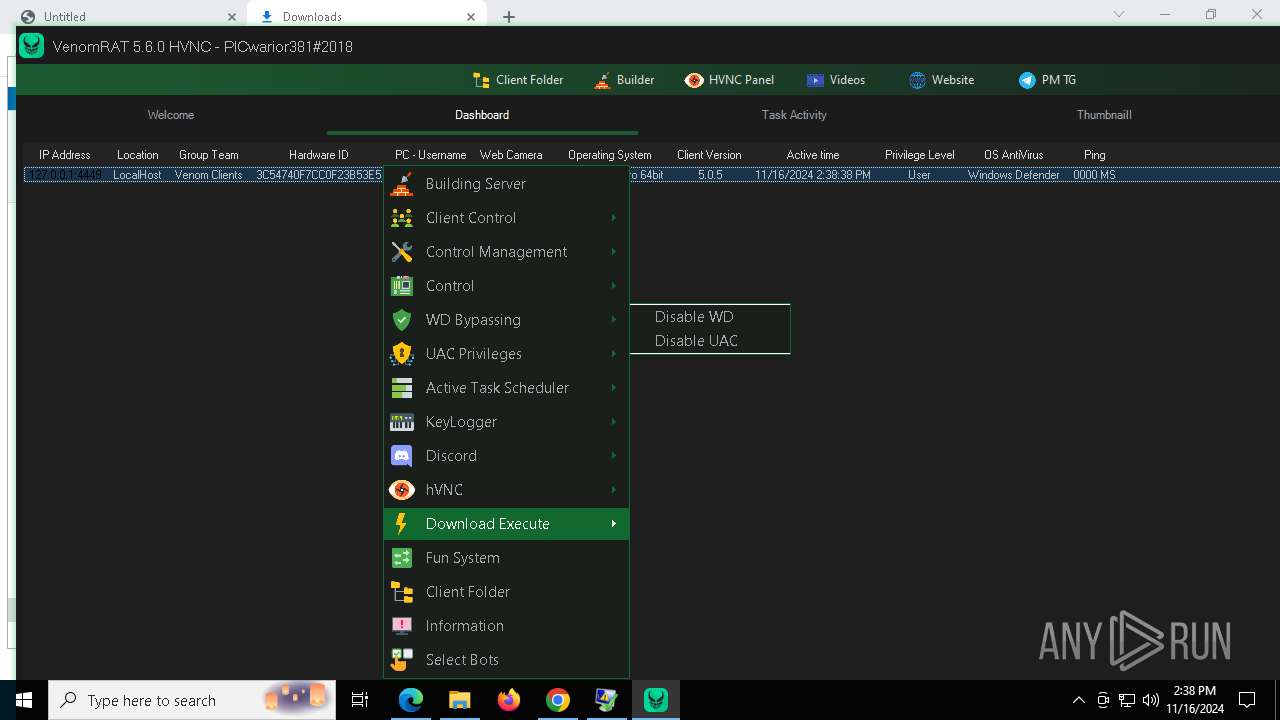Launch Google Chrome from the taskbar
This screenshot has width=1280, height=720.
tap(558, 700)
